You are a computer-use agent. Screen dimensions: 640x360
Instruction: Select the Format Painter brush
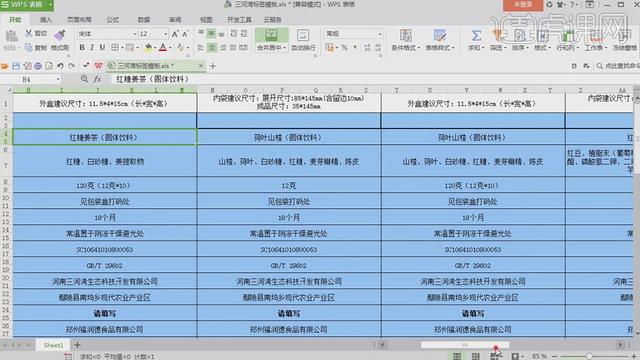click(x=60, y=35)
